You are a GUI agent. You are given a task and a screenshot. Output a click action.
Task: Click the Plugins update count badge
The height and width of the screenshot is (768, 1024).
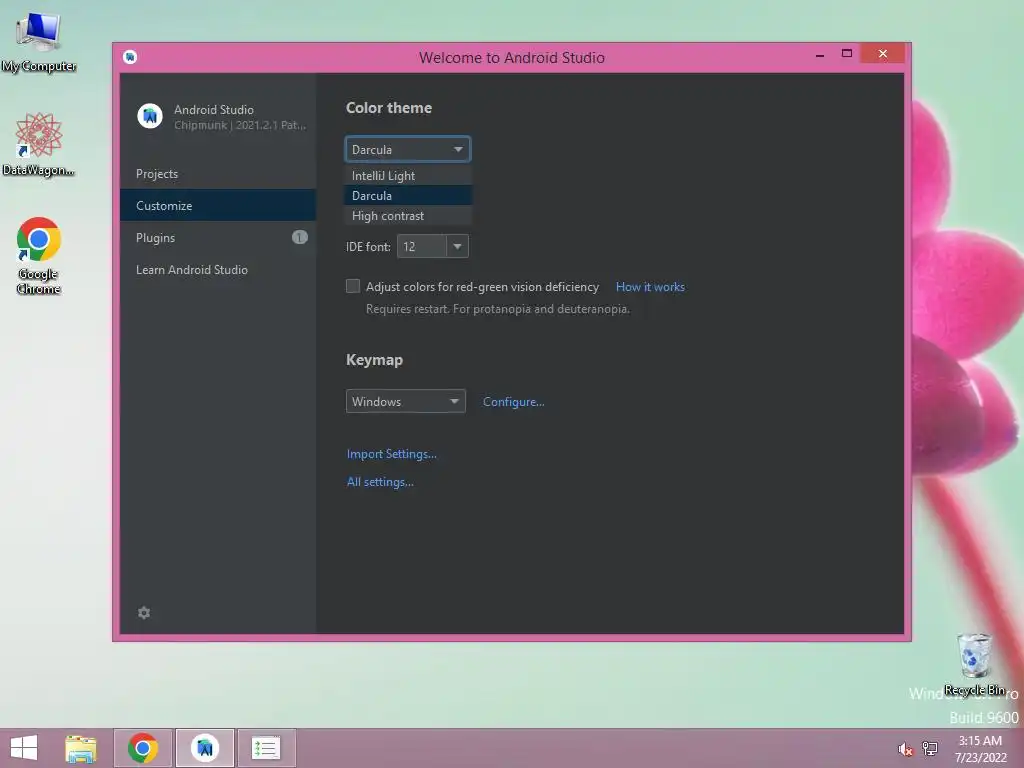tap(300, 237)
